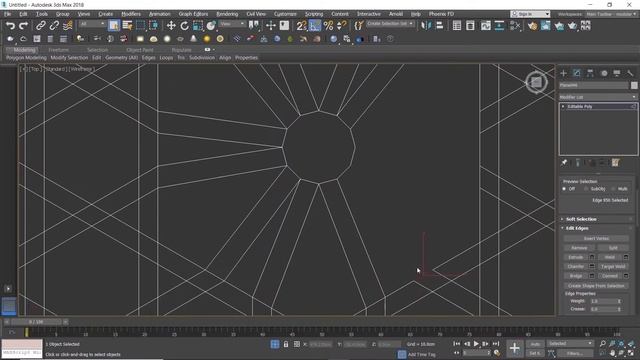Click the Redo arrow icon
The height and width of the screenshot is (360, 640).
coord(24,26)
